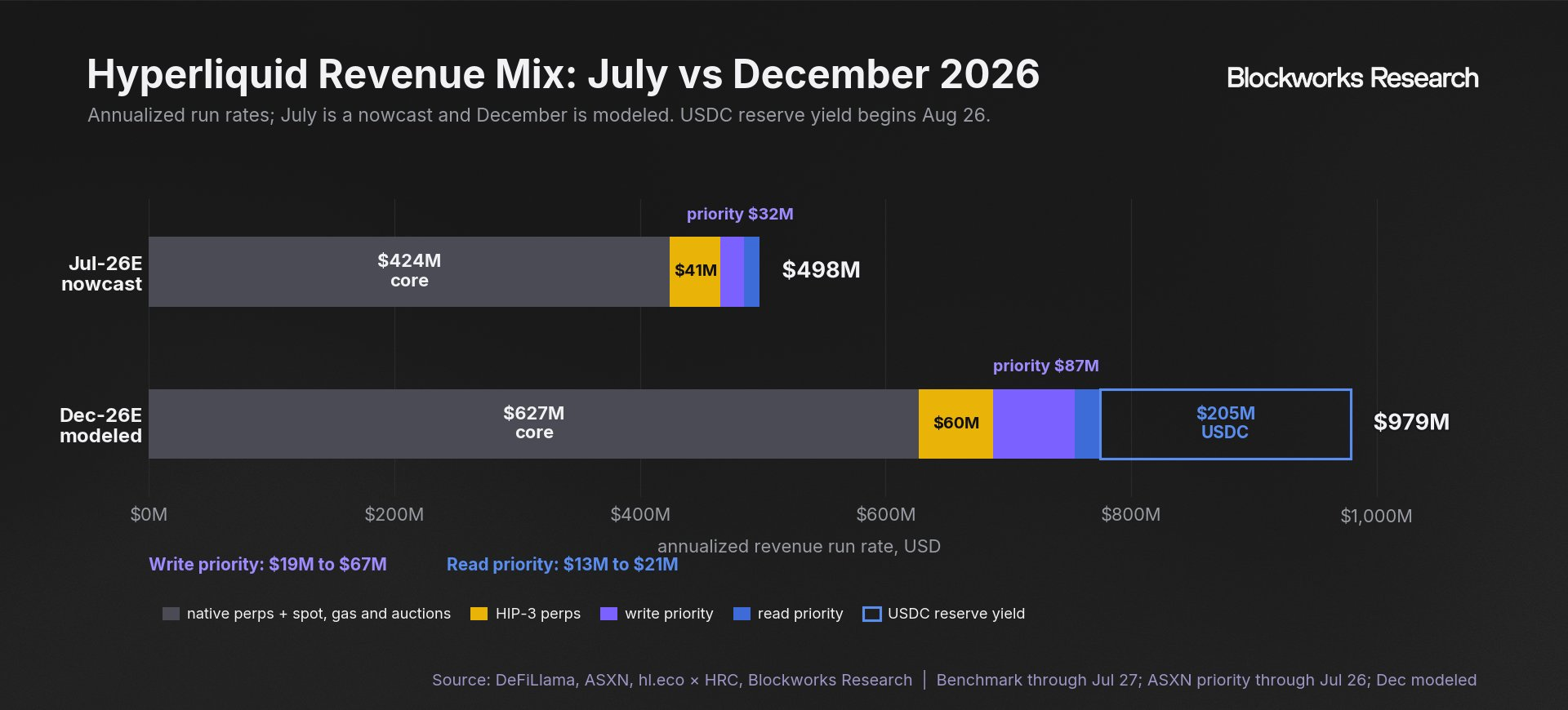The image size is (1568, 710).
Task: Click the Read priority $13M to $21M note
Action: [563, 565]
